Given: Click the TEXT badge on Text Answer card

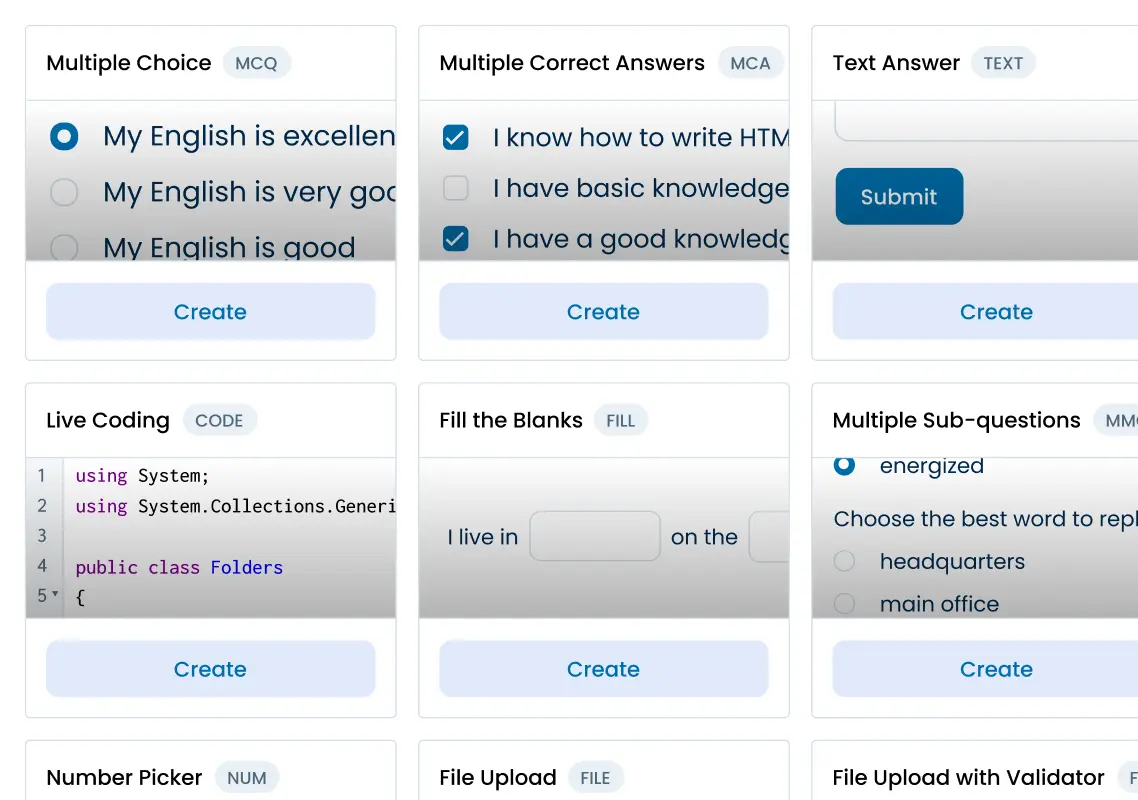Looking at the screenshot, I should coord(1003,62).
